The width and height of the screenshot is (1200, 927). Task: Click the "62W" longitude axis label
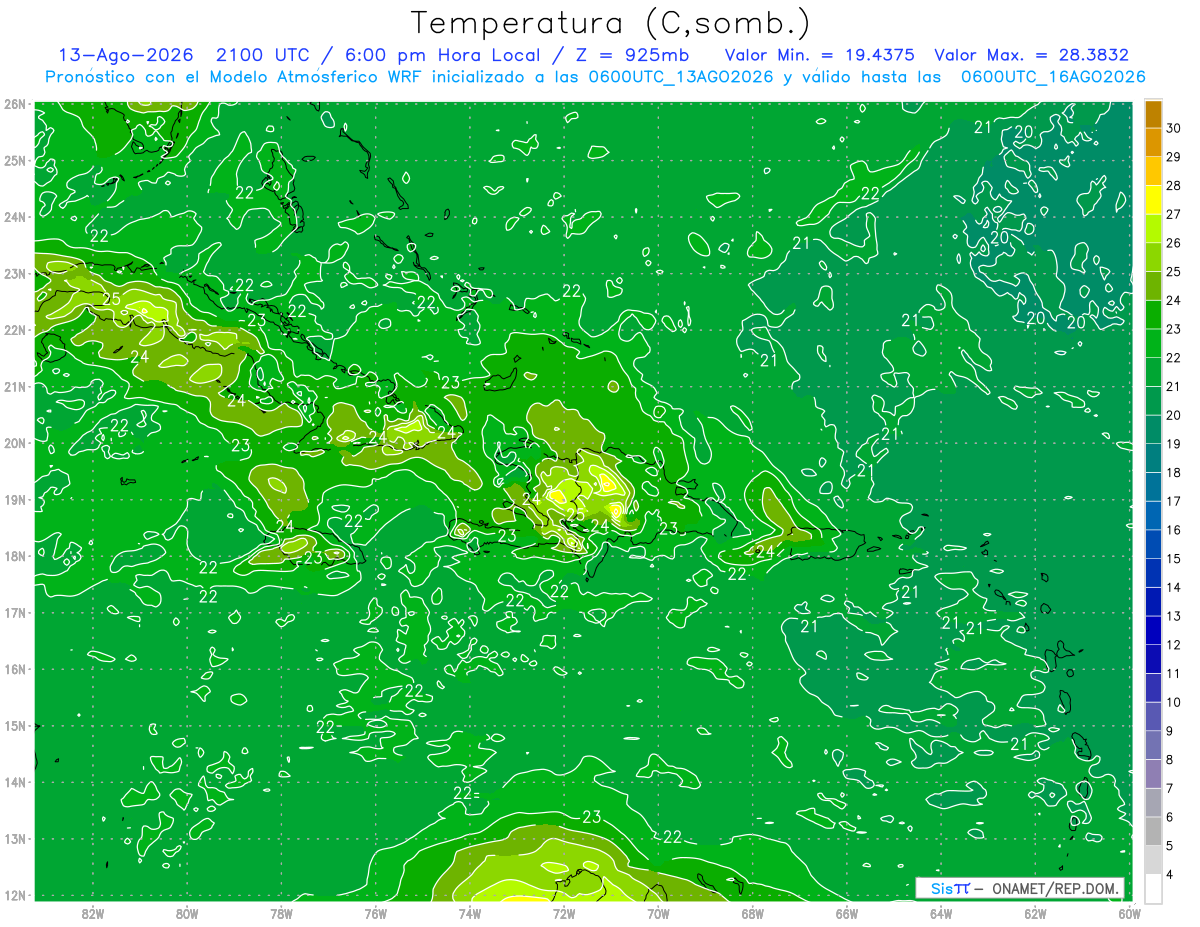1035,912
